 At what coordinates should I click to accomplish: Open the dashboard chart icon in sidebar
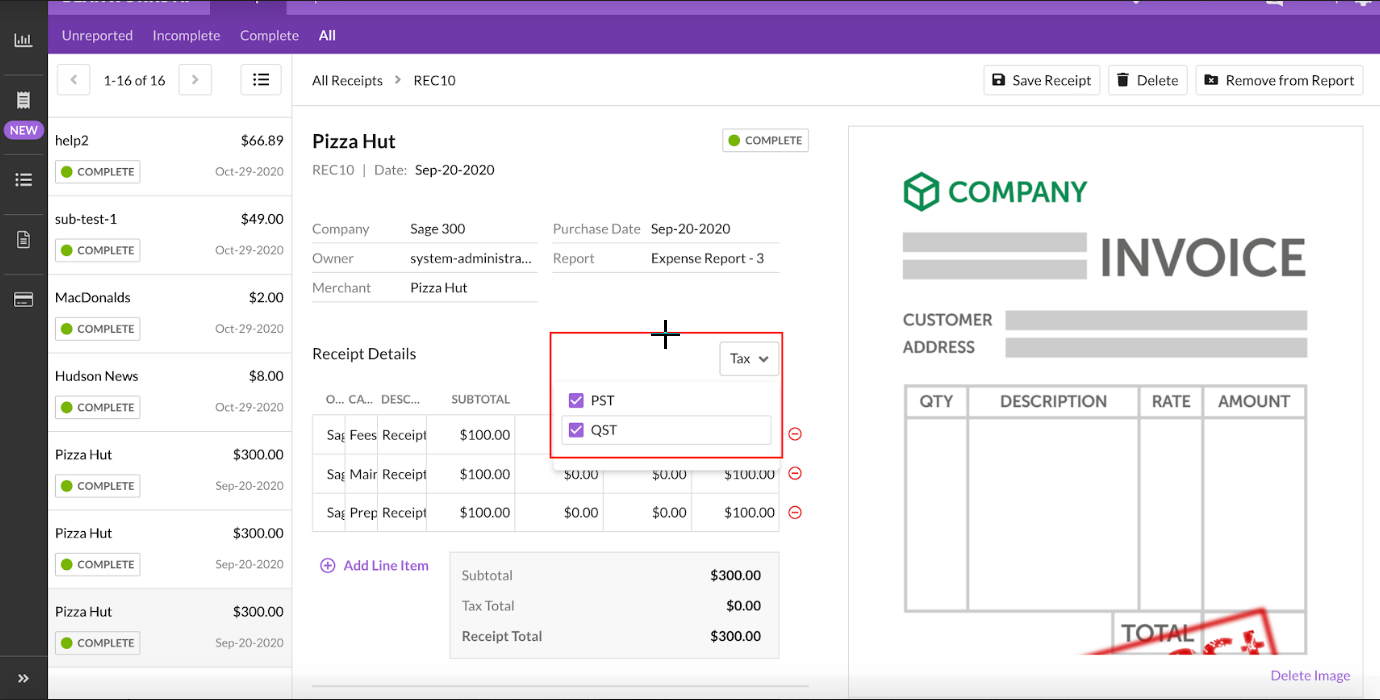(x=23, y=40)
